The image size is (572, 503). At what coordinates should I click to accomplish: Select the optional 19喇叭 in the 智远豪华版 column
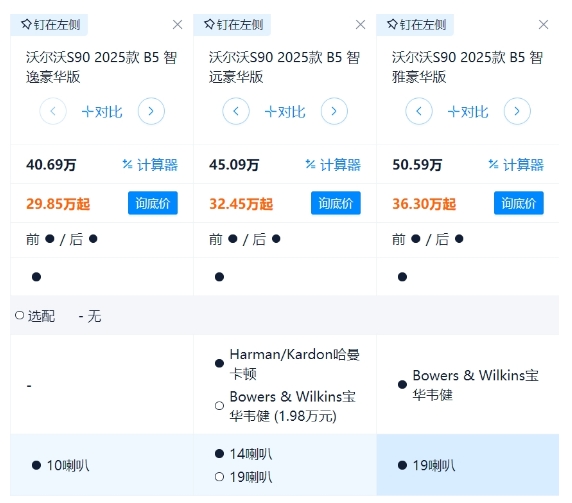pos(219,476)
